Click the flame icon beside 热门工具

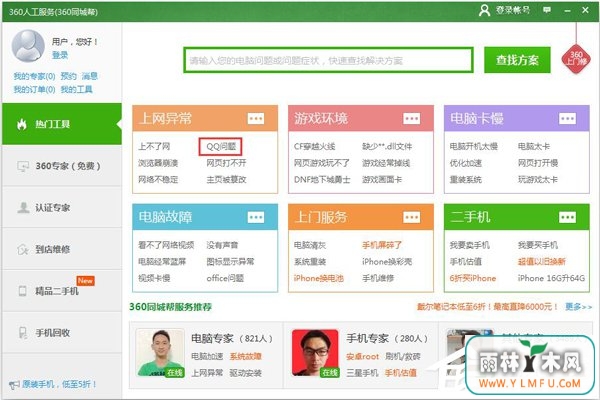pyautogui.click(x=22, y=124)
